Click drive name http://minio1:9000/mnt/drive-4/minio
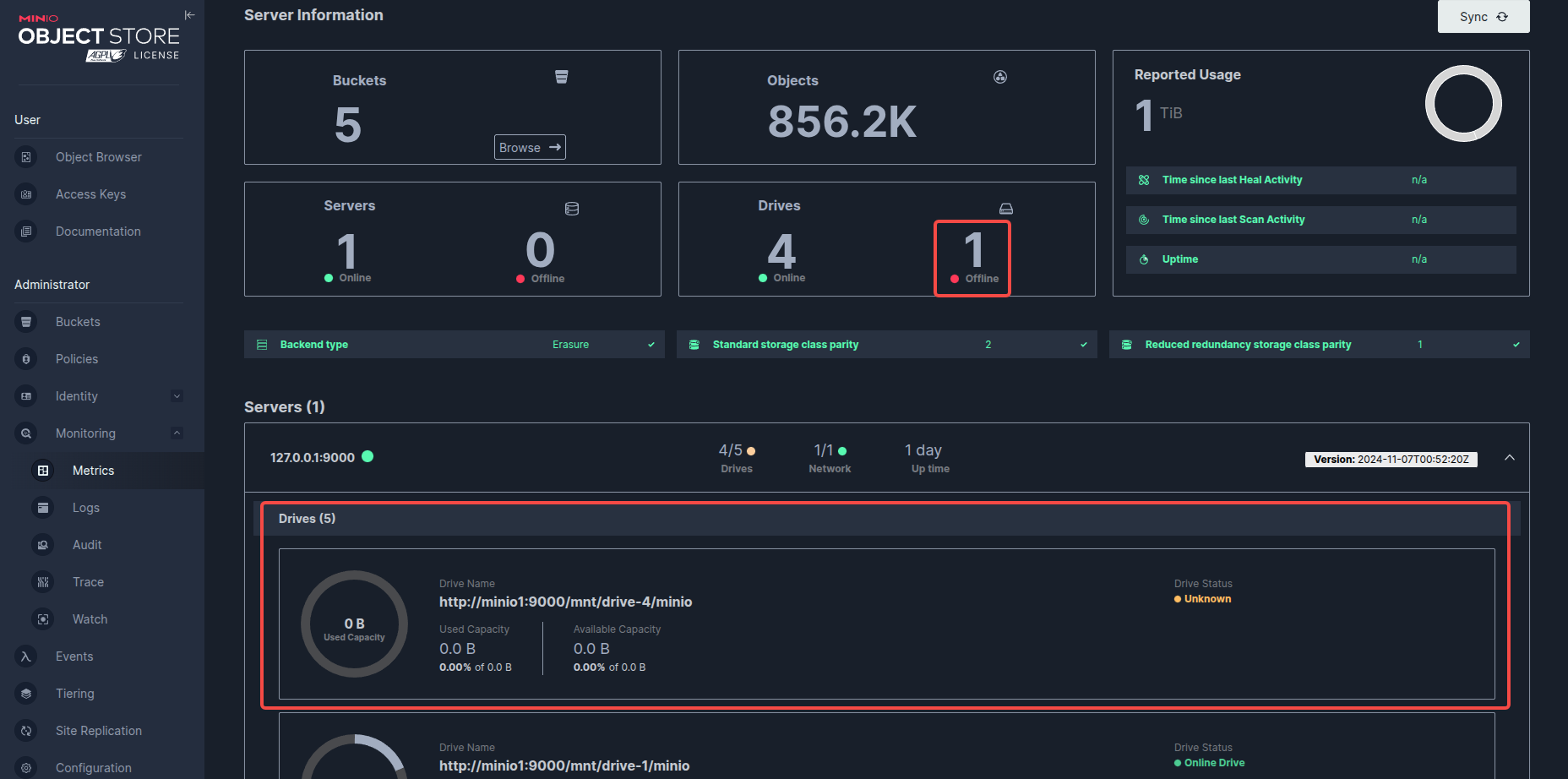1568x779 pixels. coord(565,602)
